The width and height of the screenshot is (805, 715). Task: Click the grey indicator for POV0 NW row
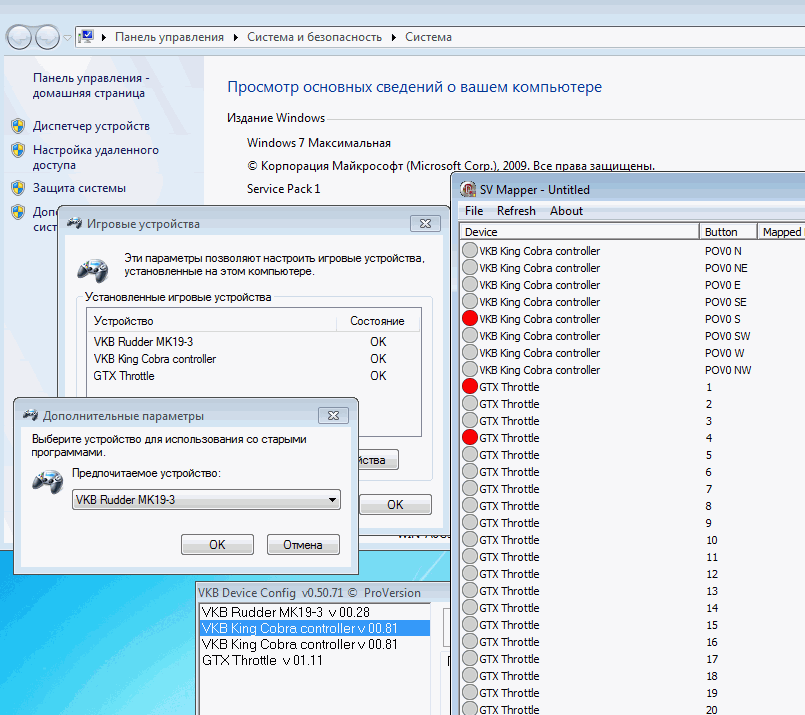tap(470, 369)
